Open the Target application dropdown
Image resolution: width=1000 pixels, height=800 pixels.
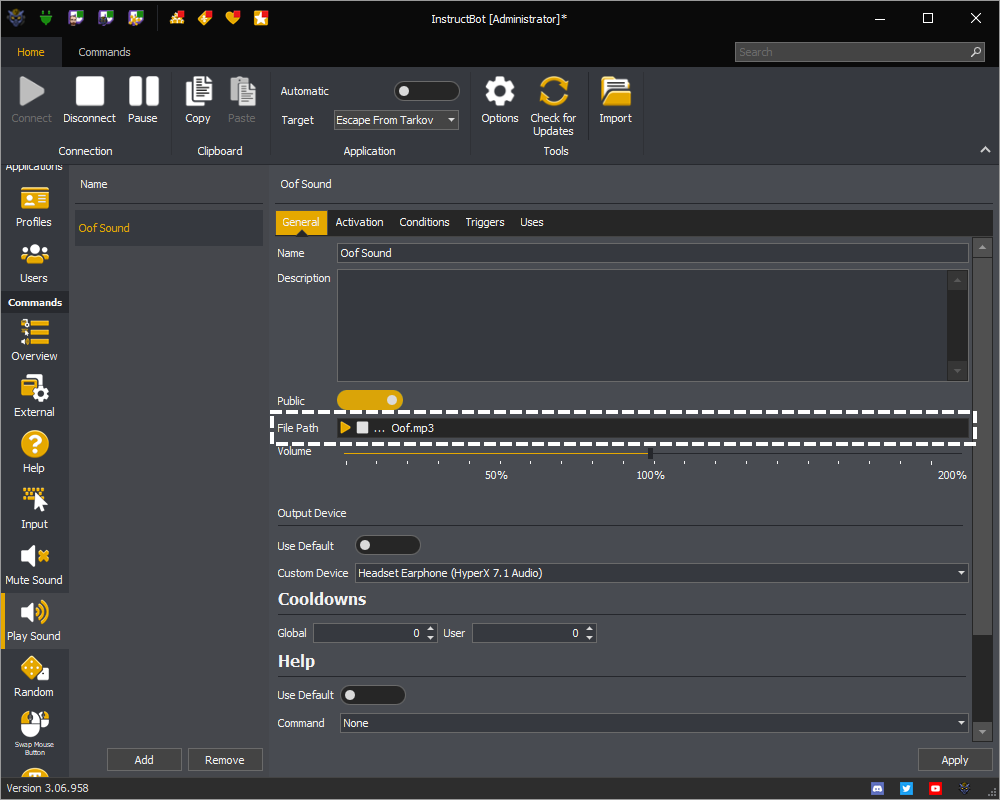coord(396,120)
